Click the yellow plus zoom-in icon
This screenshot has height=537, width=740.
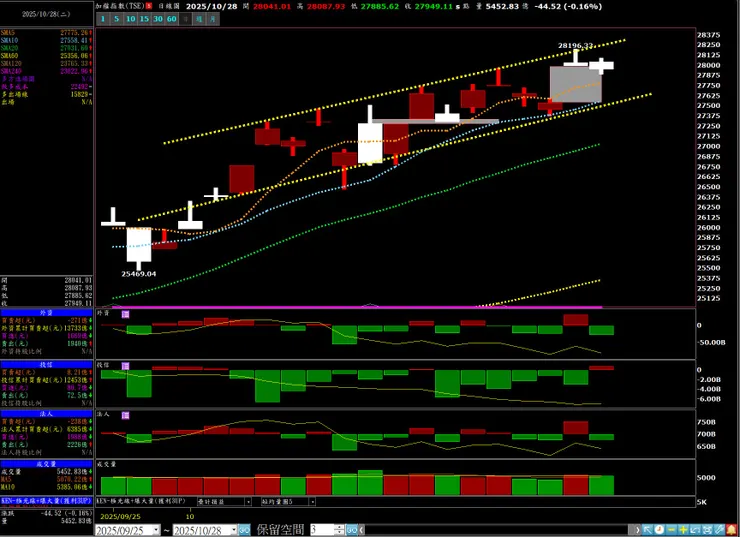[x=683, y=530]
